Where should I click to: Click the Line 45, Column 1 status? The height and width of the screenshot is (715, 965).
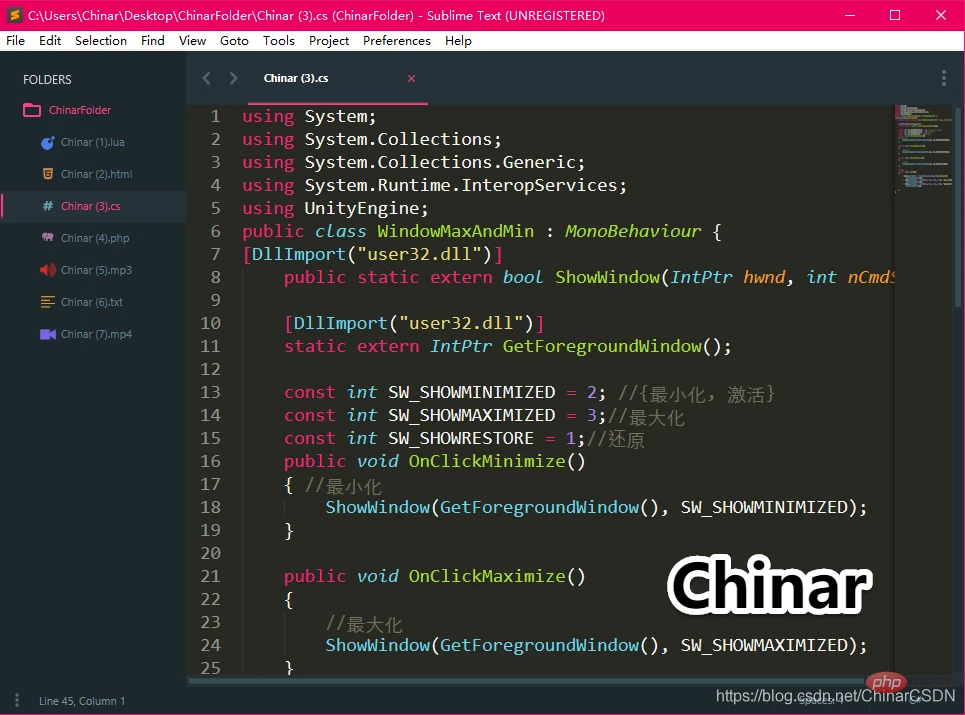click(x=82, y=701)
